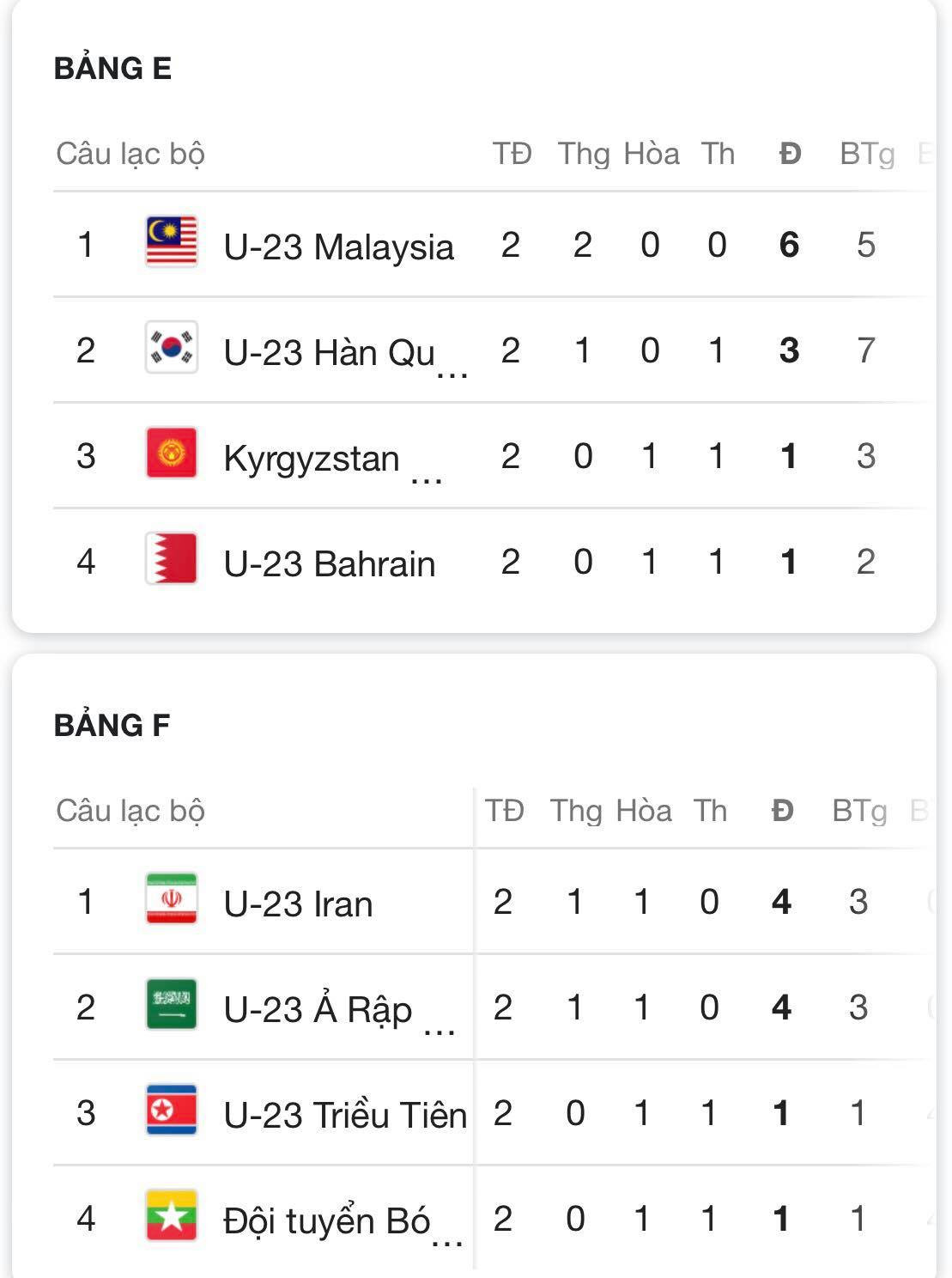
Task: Click the Kyrgyzstan team name
Action: (x=312, y=459)
